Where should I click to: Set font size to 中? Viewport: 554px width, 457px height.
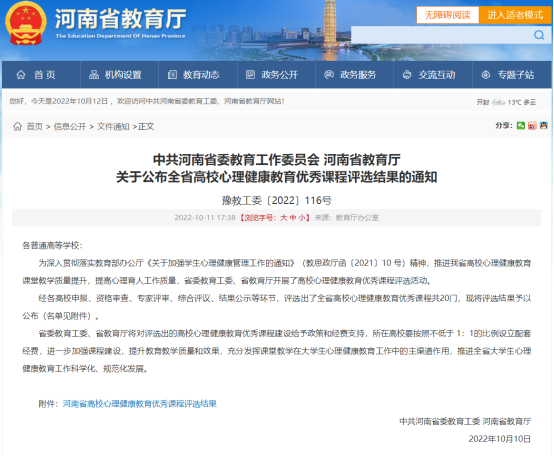[293, 218]
